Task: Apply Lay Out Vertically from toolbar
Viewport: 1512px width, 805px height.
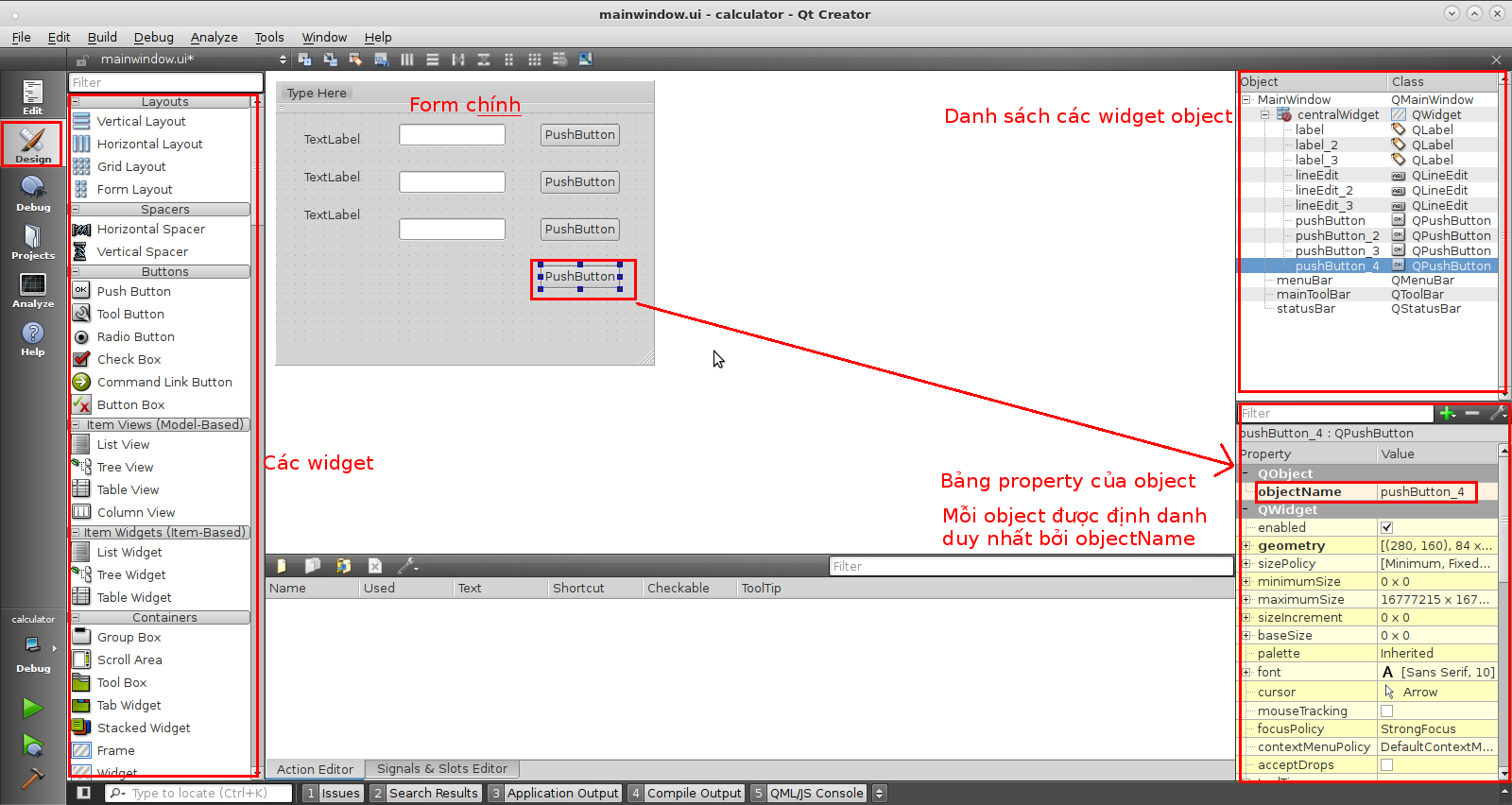Action: click(433, 60)
